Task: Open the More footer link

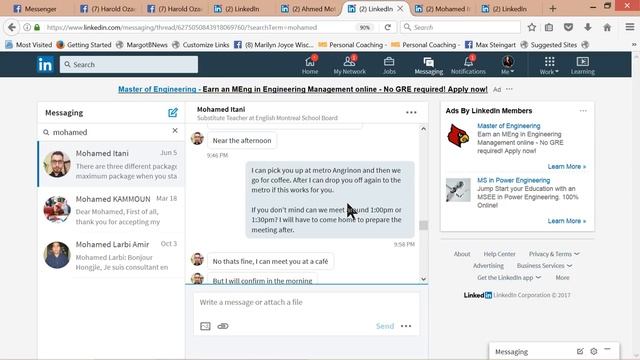Action: pos(562,278)
